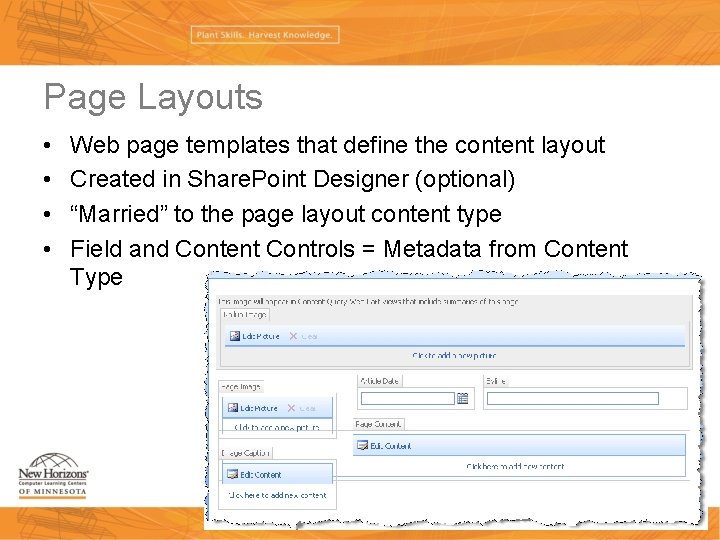720x540 pixels.
Task: Click bullet 'Web page templates that define the content layout'
Action: pyautogui.click(x=337, y=145)
